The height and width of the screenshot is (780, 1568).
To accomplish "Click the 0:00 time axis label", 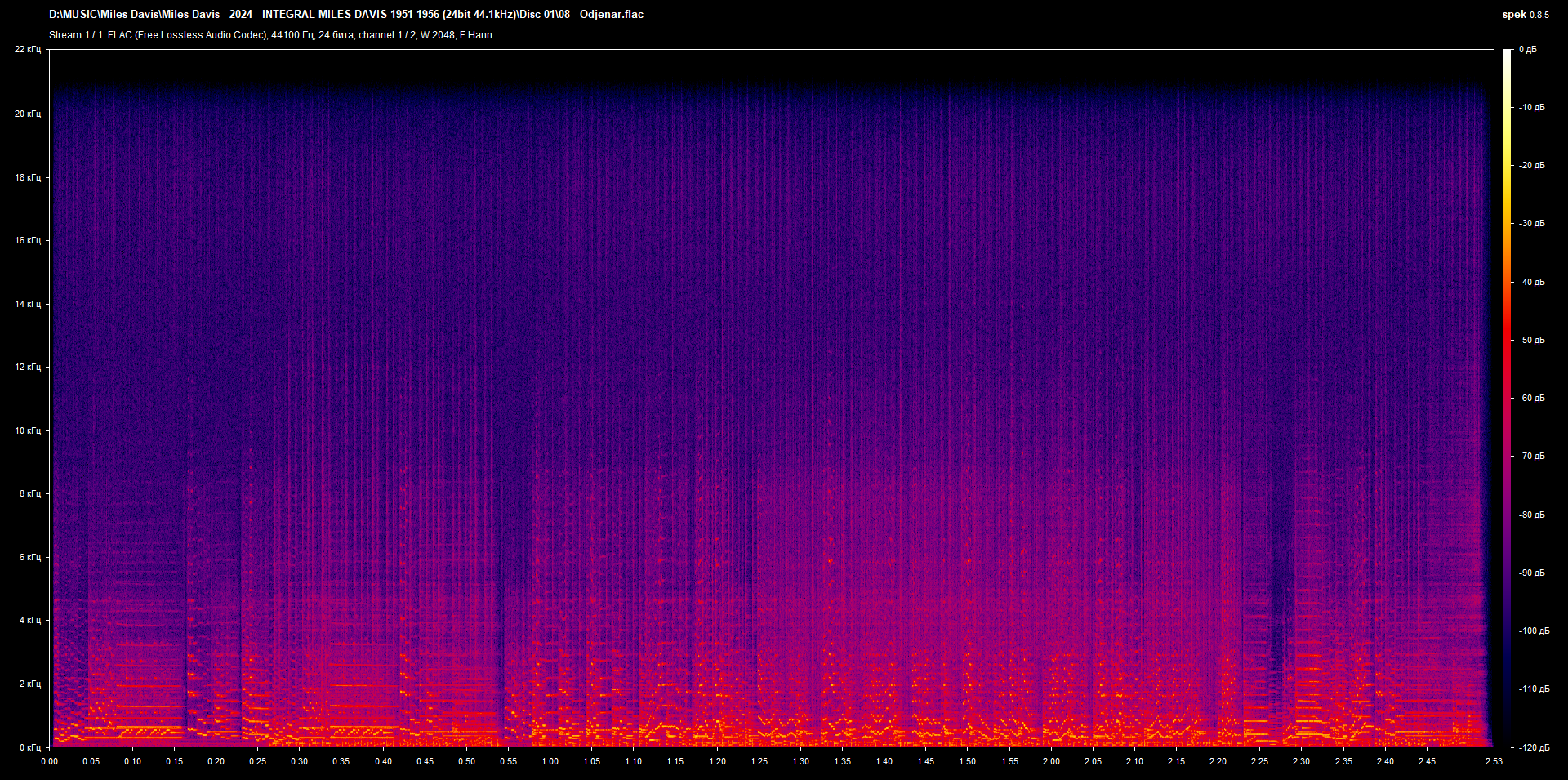I will pyautogui.click(x=49, y=761).
